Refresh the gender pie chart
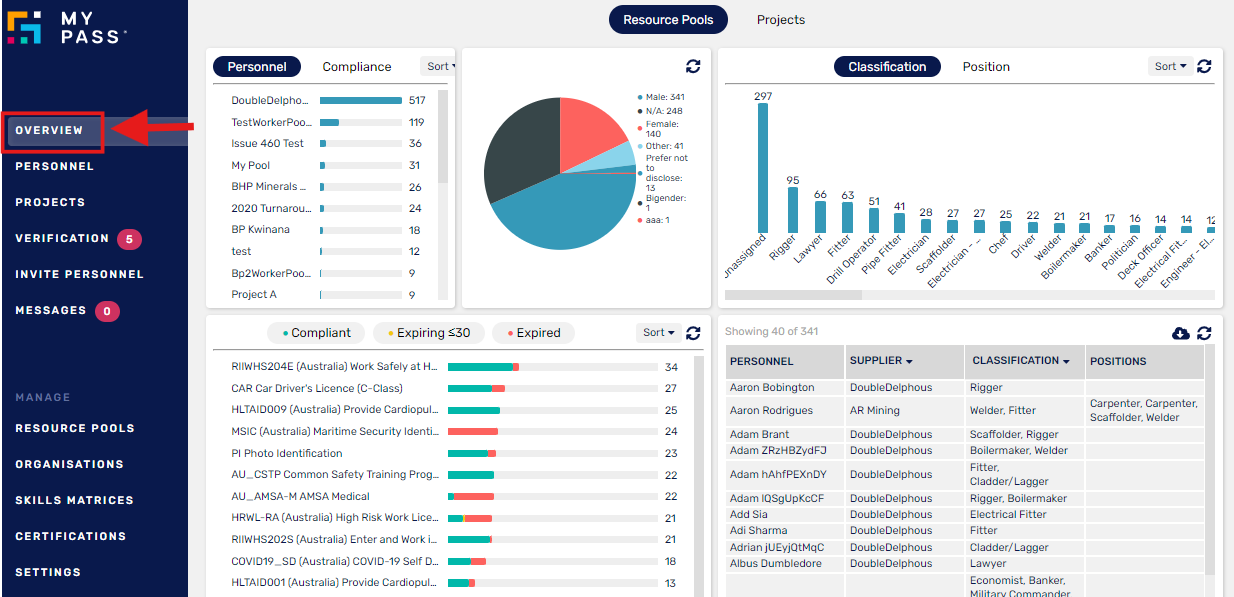 (x=694, y=67)
